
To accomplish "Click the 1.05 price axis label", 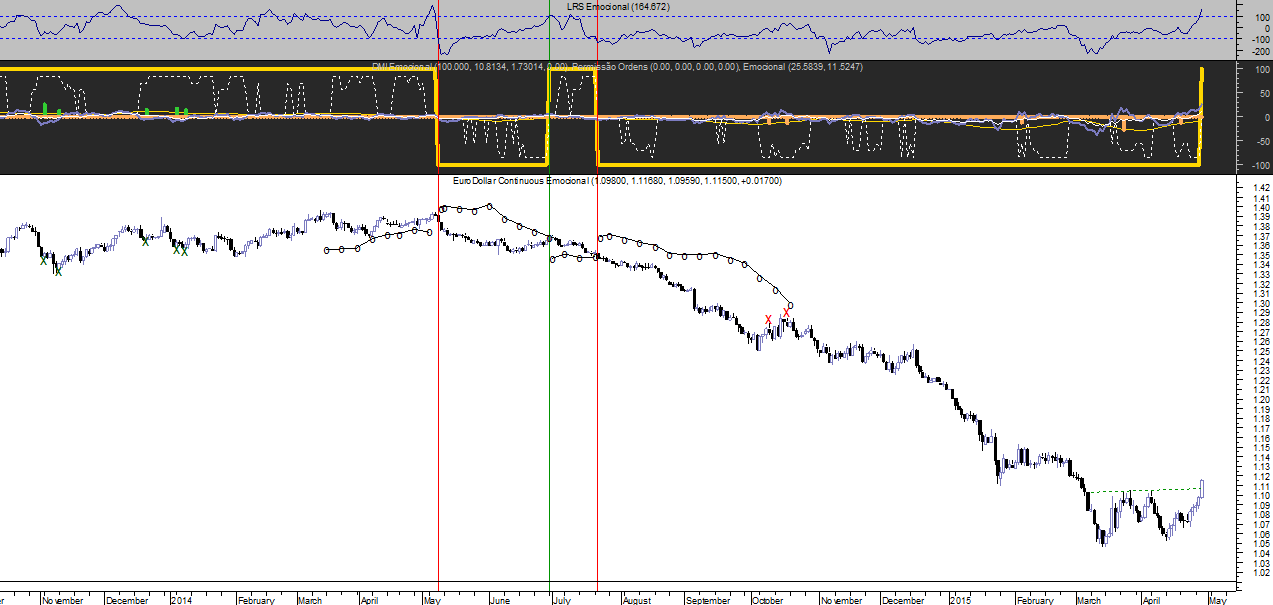I will (x=1261, y=544).
